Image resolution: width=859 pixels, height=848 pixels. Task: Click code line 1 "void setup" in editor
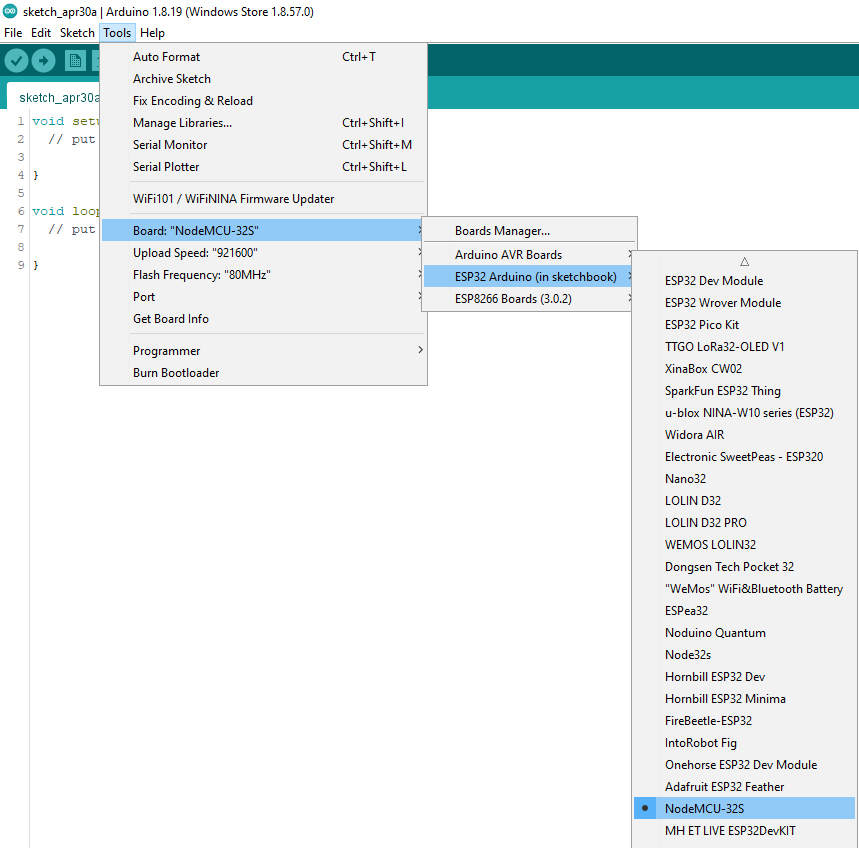click(x=65, y=121)
